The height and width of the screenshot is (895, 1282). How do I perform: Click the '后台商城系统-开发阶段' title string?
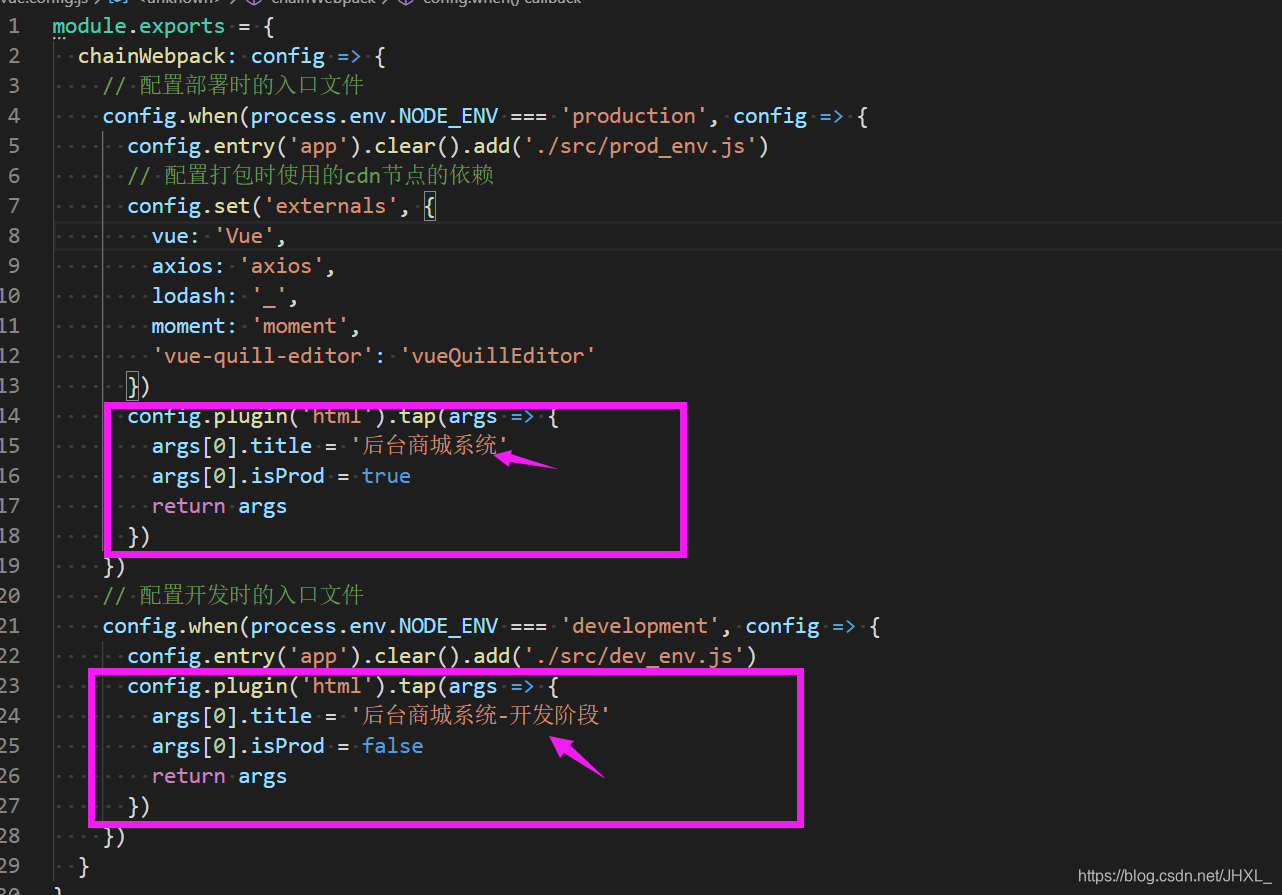[x=480, y=716]
